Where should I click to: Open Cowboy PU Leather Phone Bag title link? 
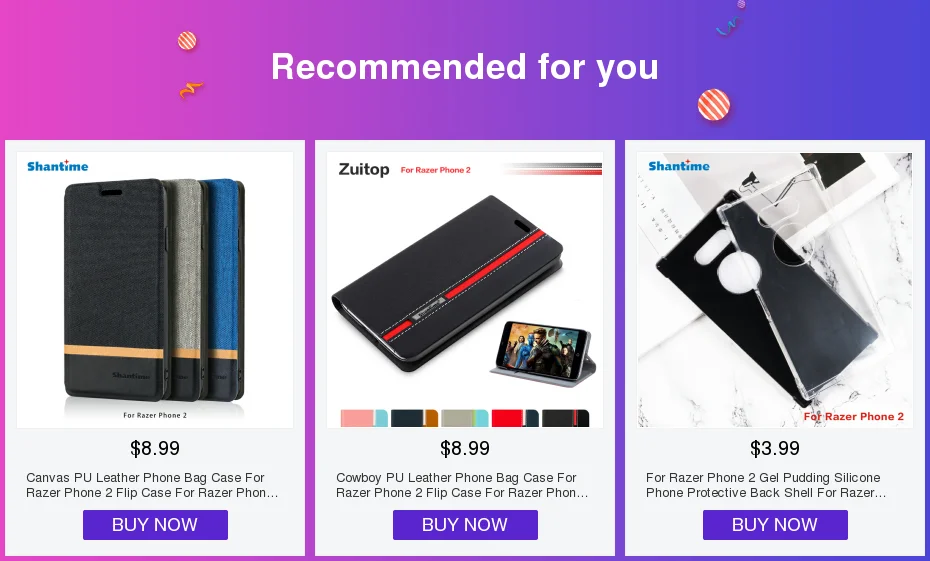click(462, 485)
